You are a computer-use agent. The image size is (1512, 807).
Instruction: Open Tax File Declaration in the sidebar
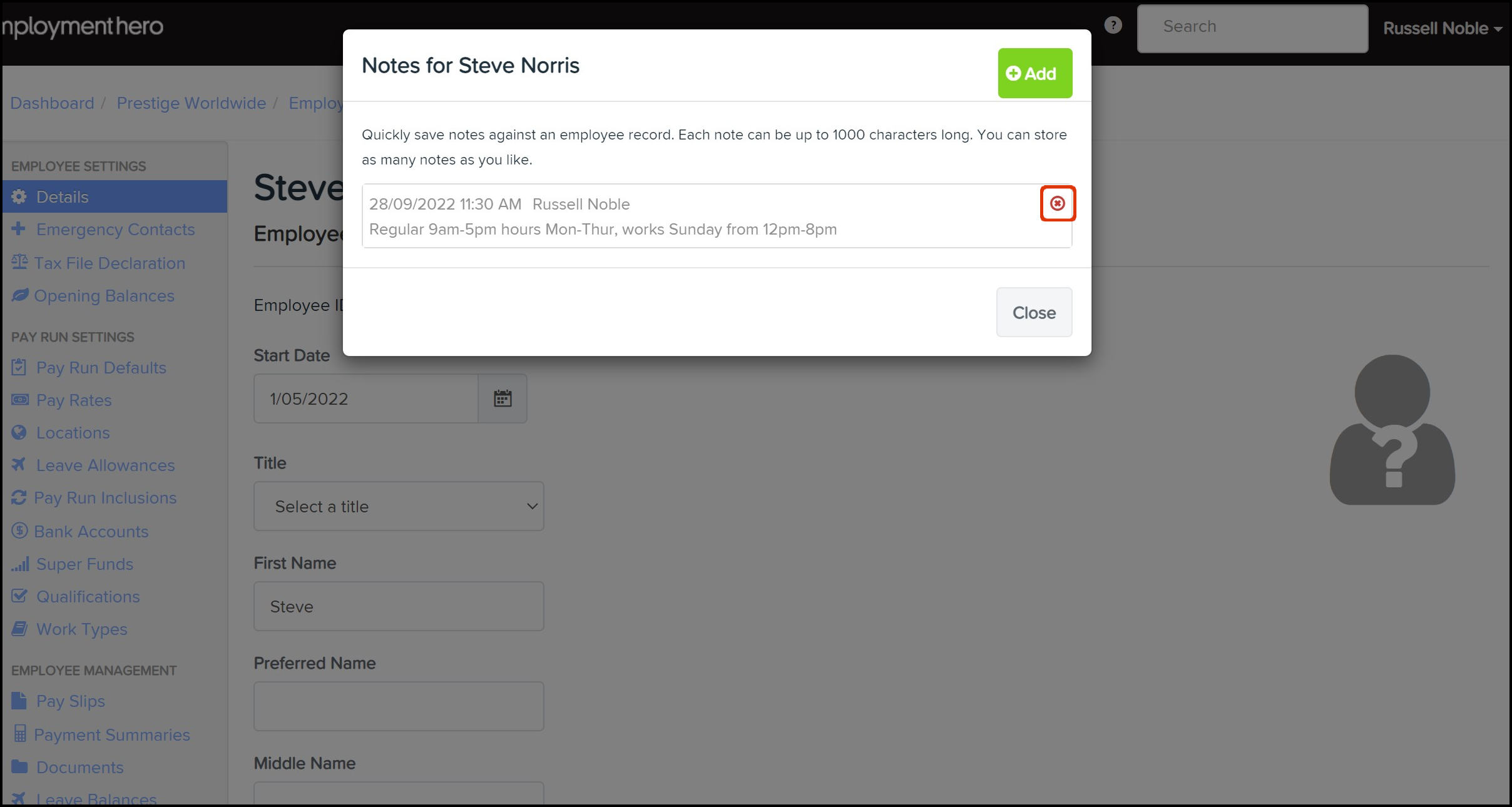pyautogui.click(x=109, y=263)
